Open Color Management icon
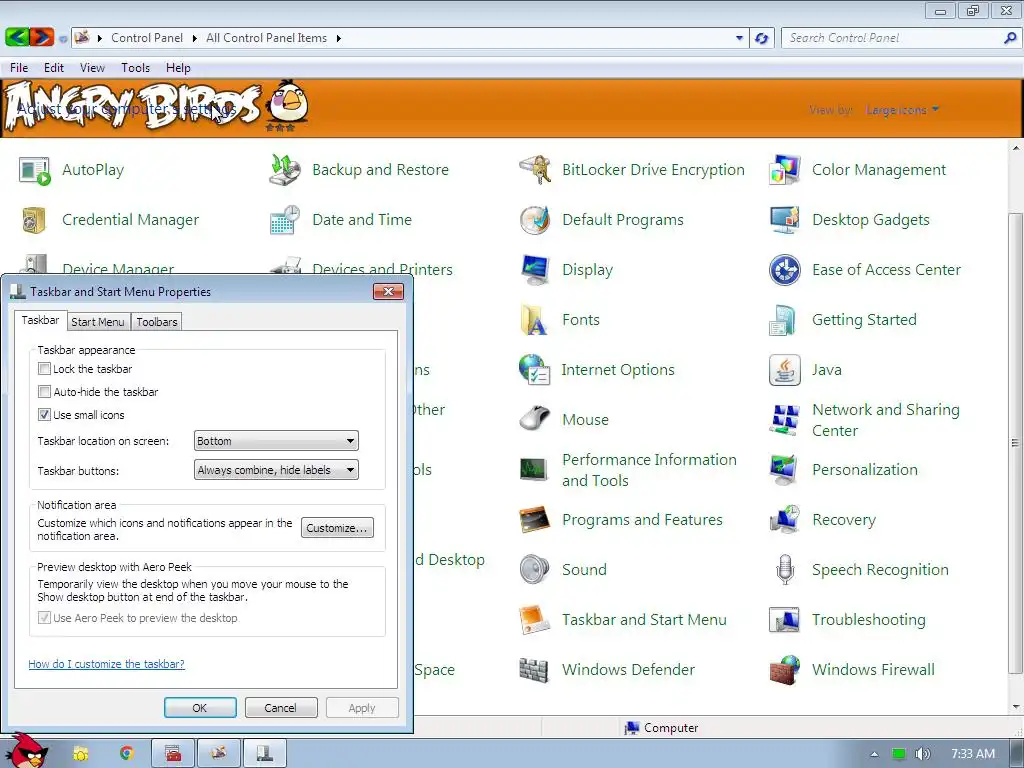 click(784, 170)
